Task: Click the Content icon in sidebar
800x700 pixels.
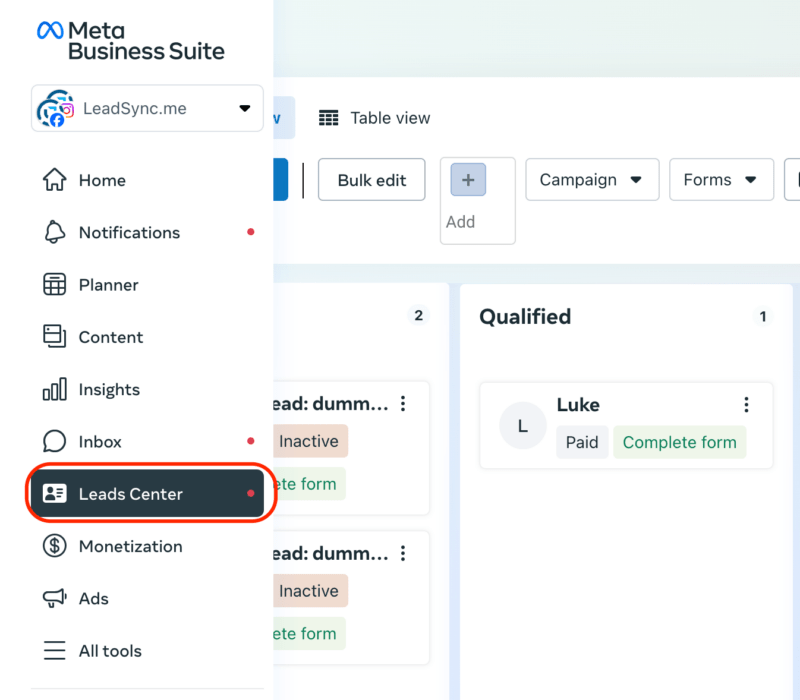Action: (54, 337)
